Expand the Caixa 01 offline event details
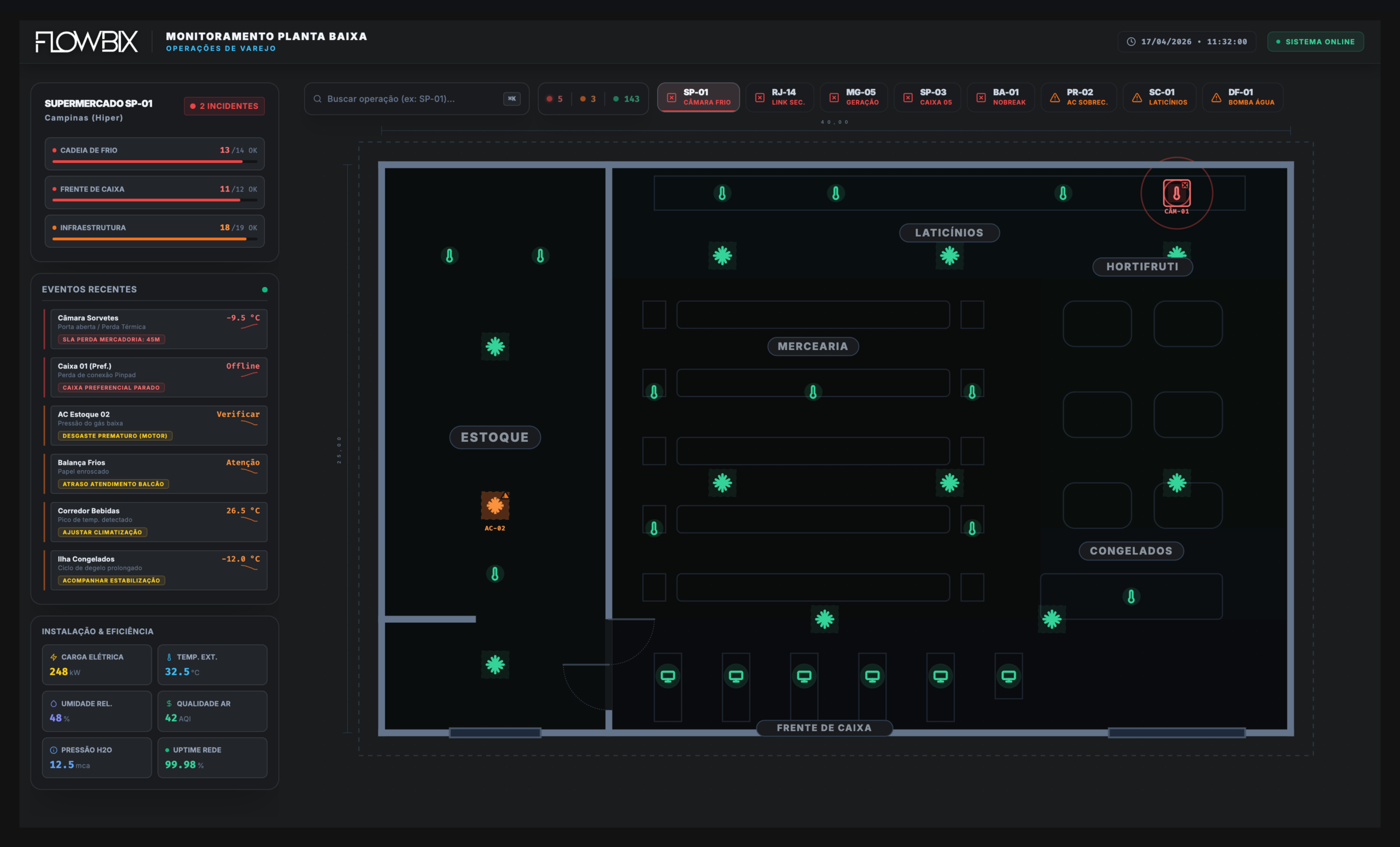The height and width of the screenshot is (847, 1400). (159, 377)
